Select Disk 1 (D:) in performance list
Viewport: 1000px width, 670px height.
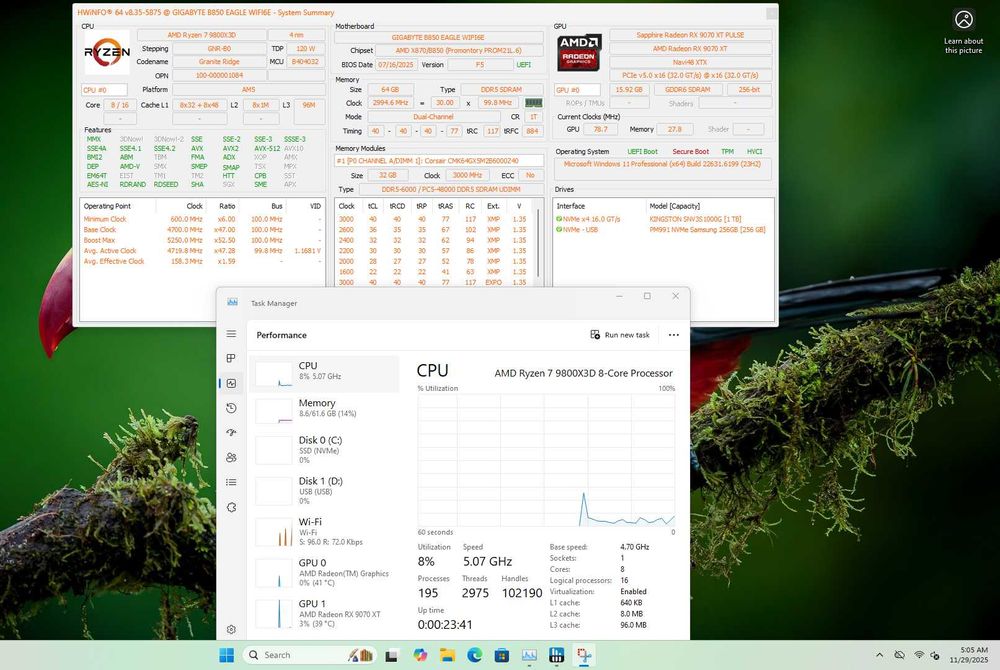pyautogui.click(x=325, y=490)
